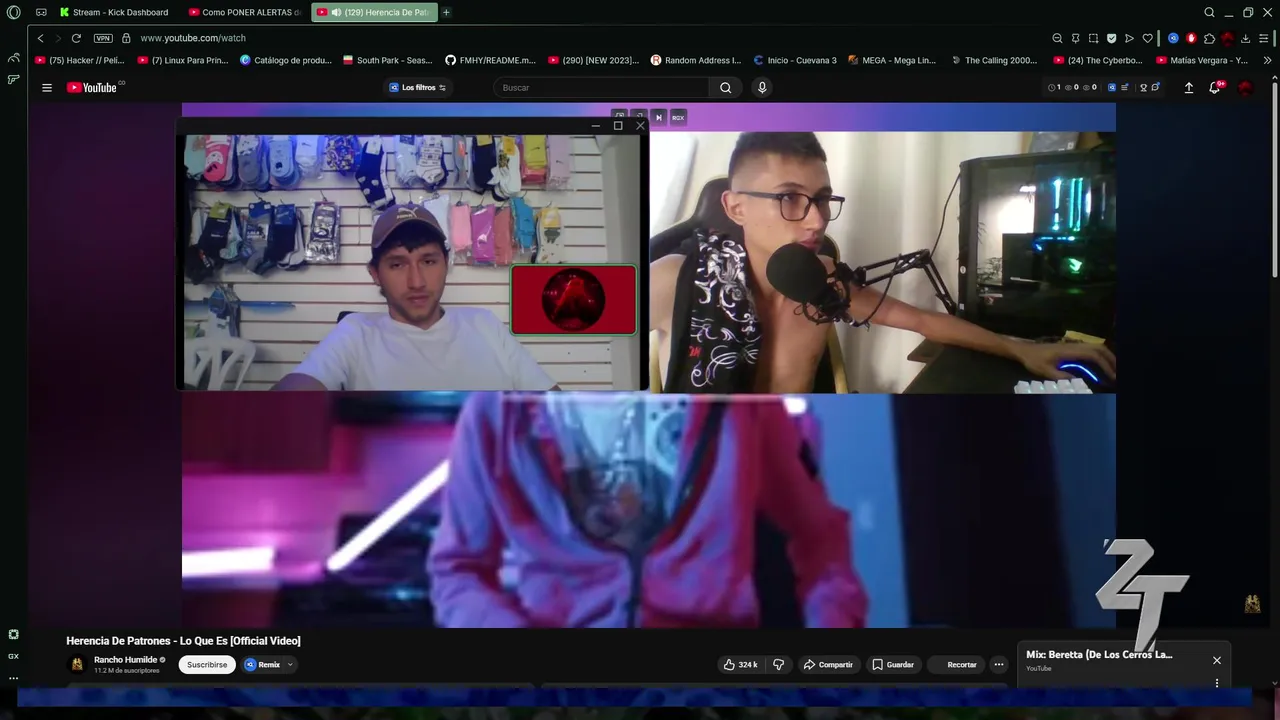The image size is (1280, 720).
Task: Click the send/flow arrow icon in address bar
Action: pyautogui.click(x=1129, y=38)
